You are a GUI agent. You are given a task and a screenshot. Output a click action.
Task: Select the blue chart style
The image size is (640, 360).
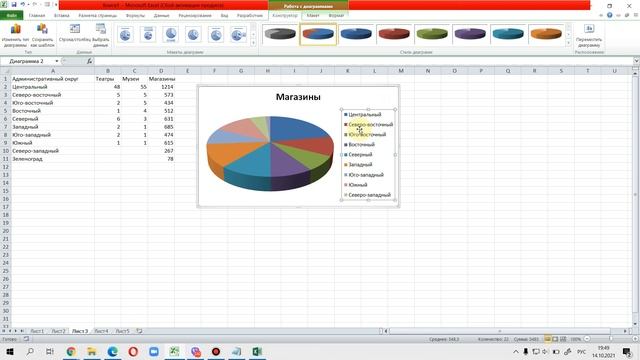click(x=356, y=34)
